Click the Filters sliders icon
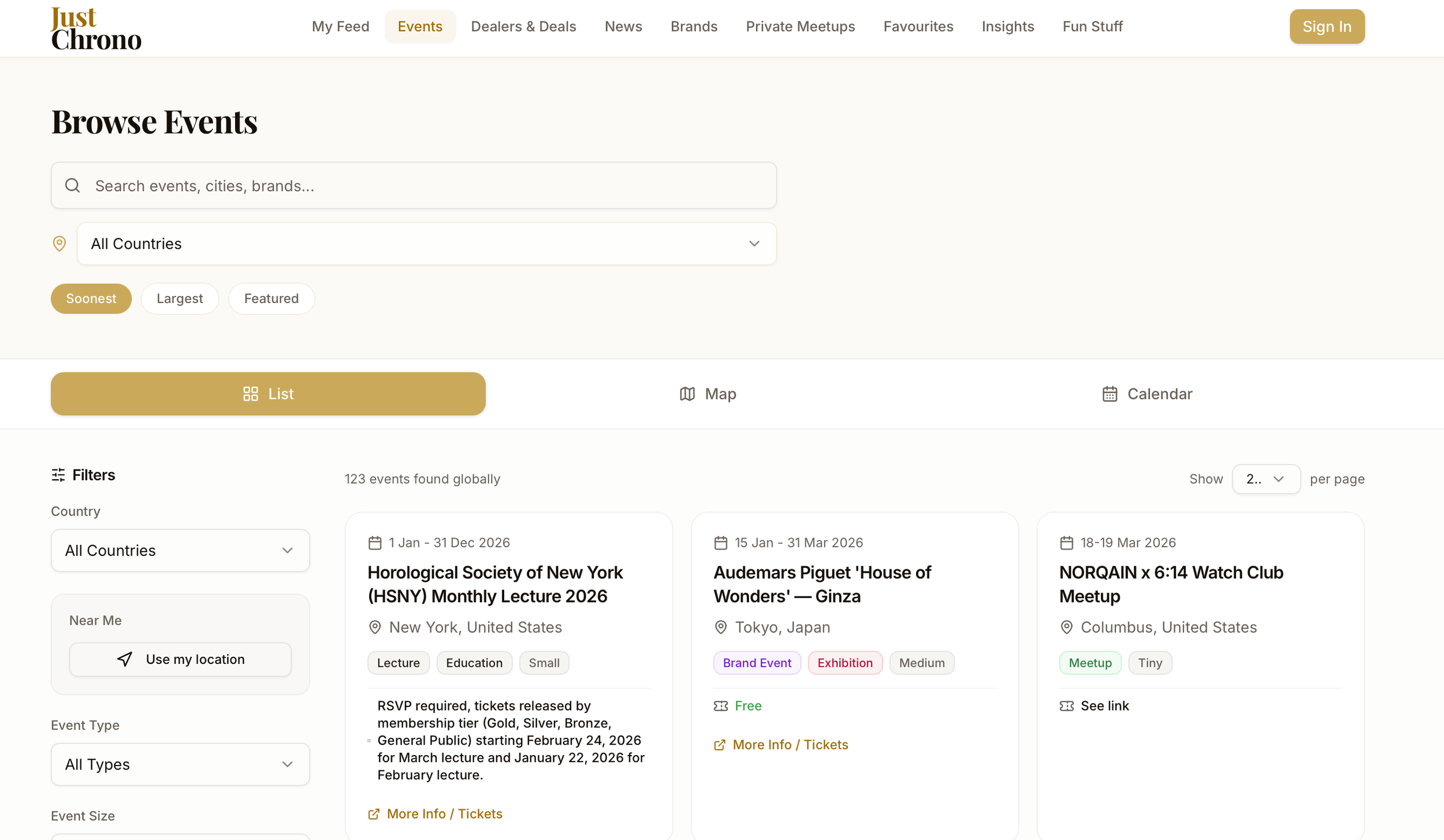Screen dimensions: 1444x840 click(58, 475)
